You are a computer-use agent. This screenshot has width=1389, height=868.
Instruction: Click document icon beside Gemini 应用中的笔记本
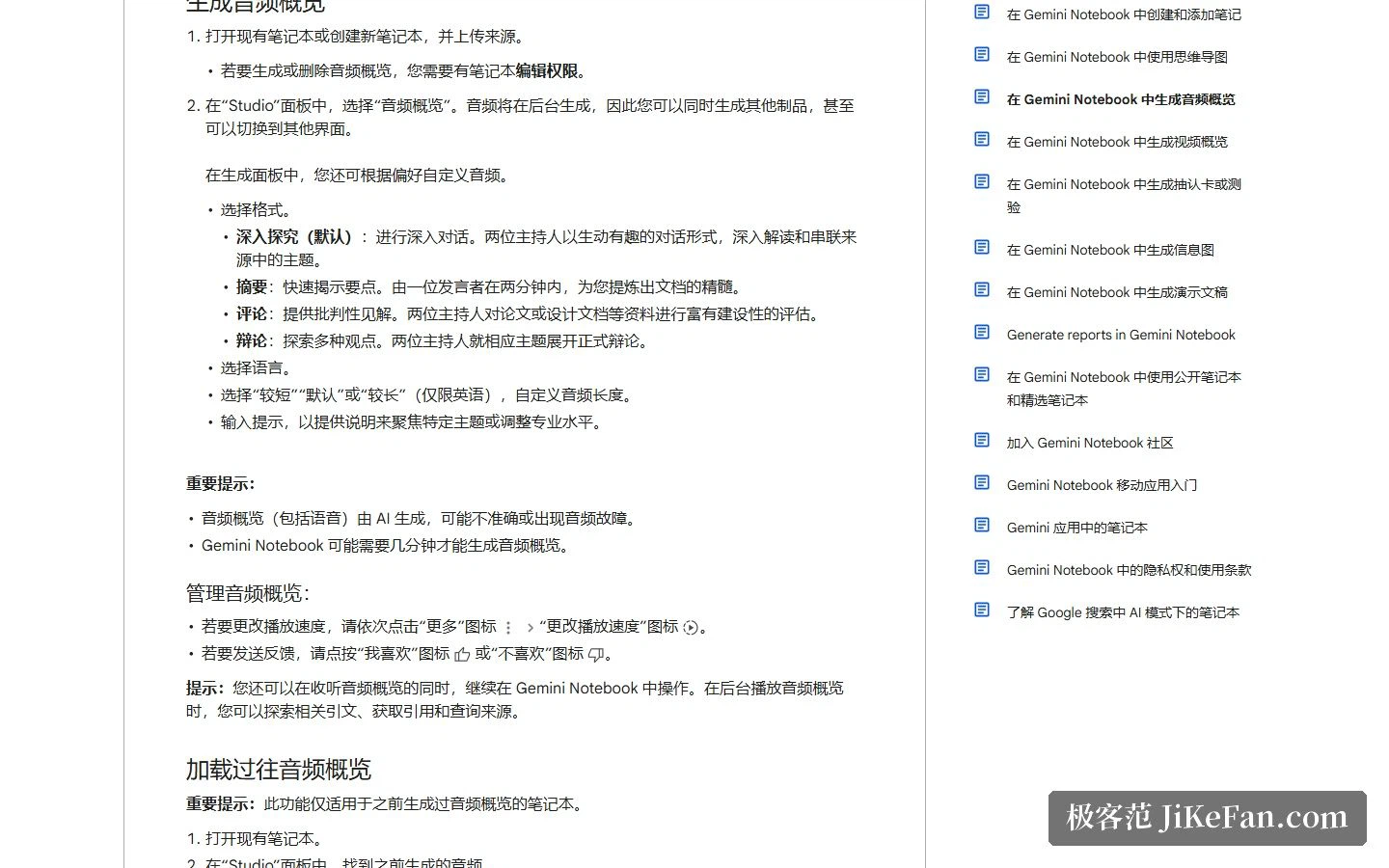point(982,525)
